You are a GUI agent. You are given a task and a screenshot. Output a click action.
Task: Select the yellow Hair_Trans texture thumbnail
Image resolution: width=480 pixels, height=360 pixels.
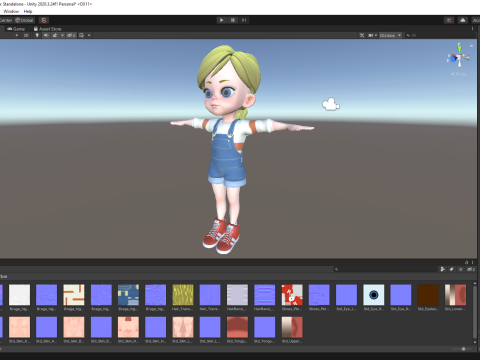[183, 295]
